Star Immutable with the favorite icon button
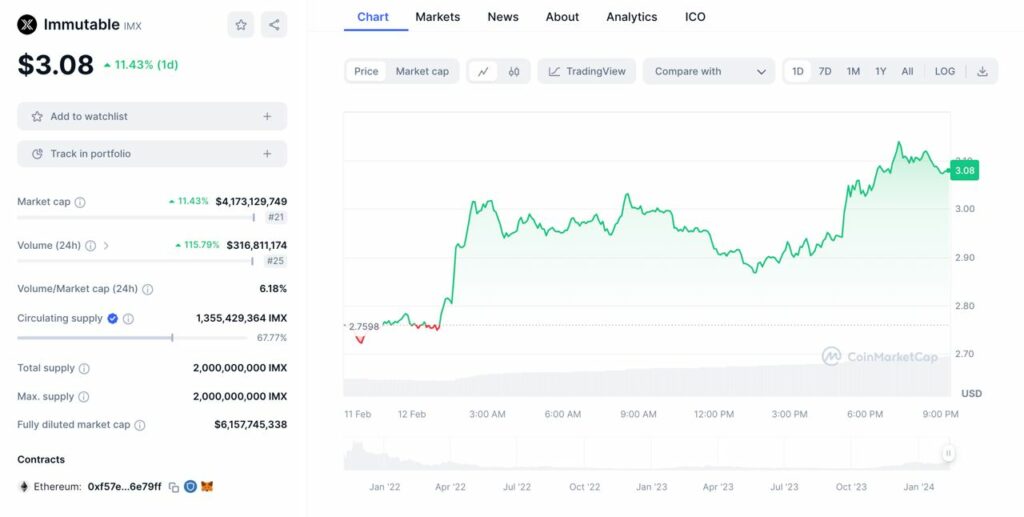Screen dimensions: 1024x517 [241, 25]
